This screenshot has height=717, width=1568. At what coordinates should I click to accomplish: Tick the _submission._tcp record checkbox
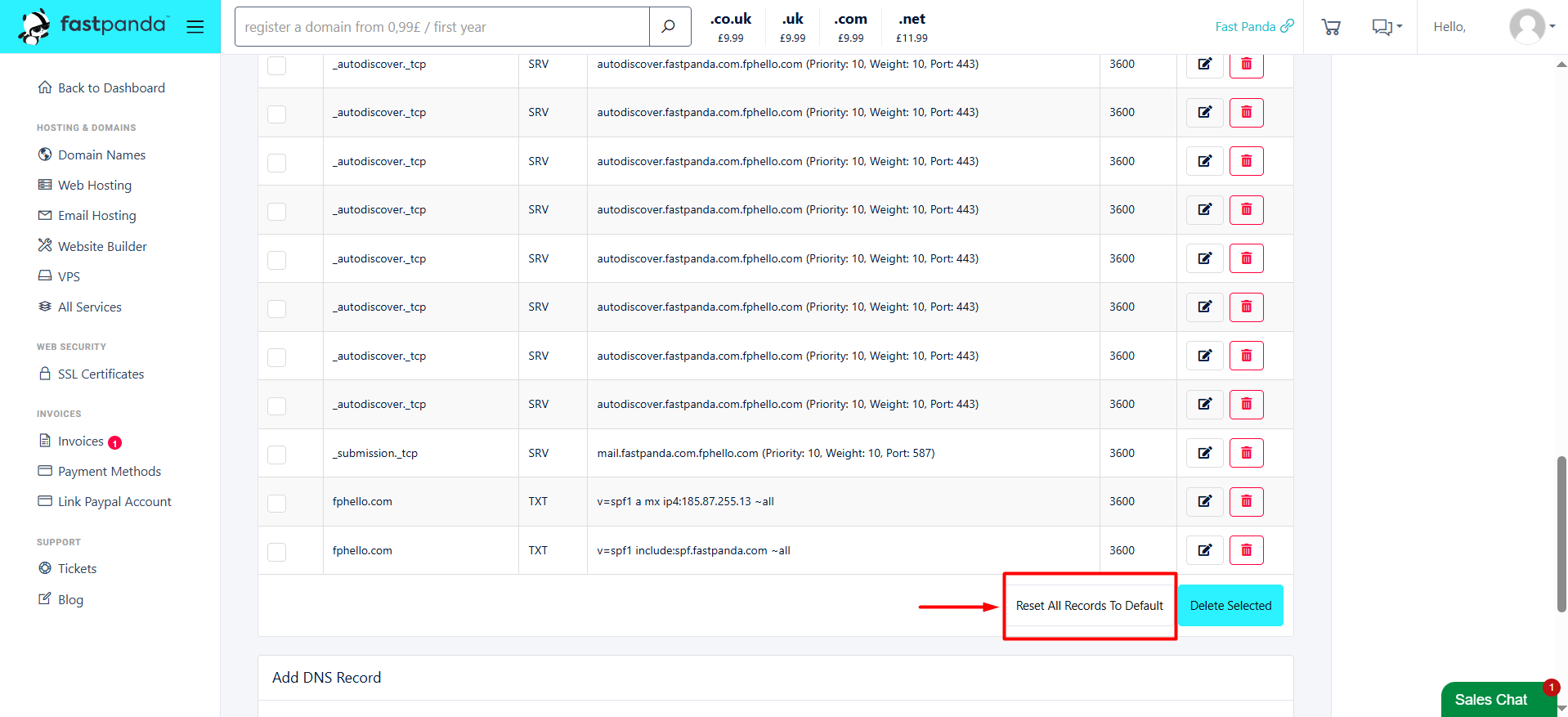[x=277, y=455]
